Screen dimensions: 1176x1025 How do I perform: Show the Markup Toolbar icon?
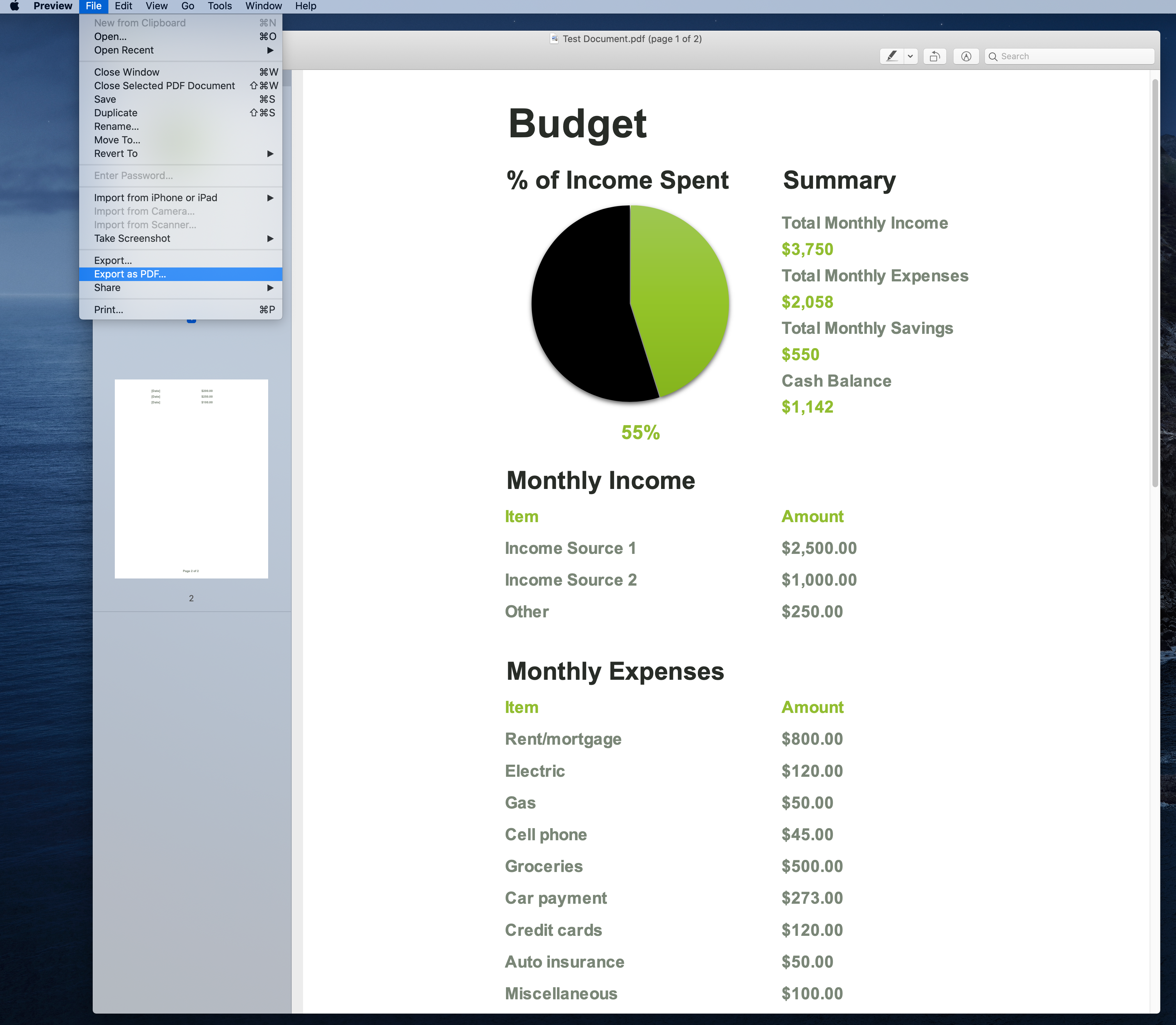tap(966, 56)
